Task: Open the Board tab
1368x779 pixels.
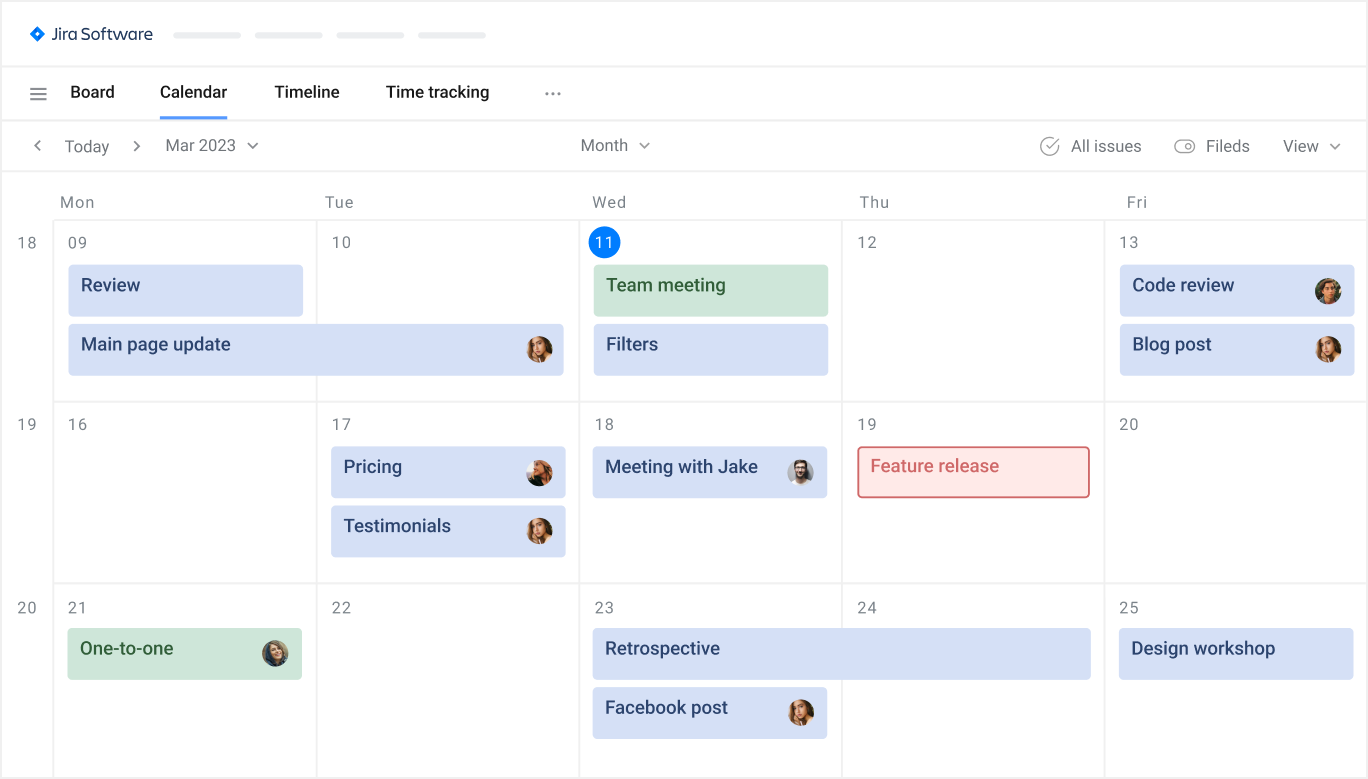Action: (92, 92)
